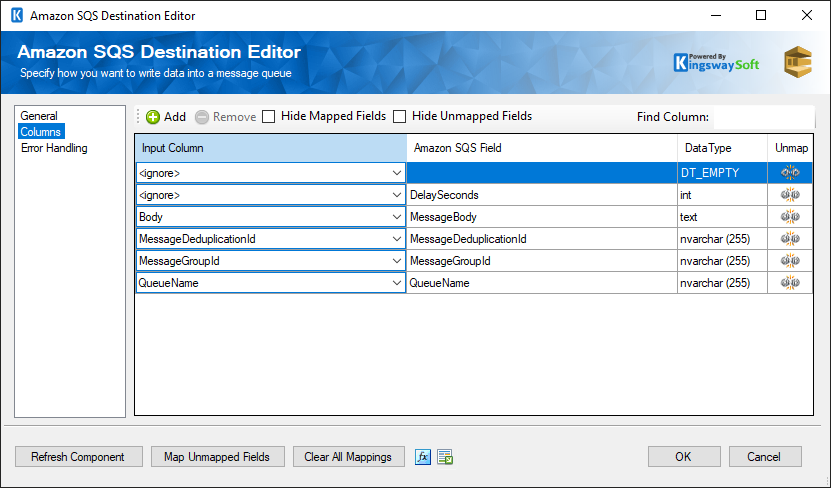Click the Amazon SQS cube icon
Image resolution: width=831 pixels, height=488 pixels.
click(x=798, y=62)
